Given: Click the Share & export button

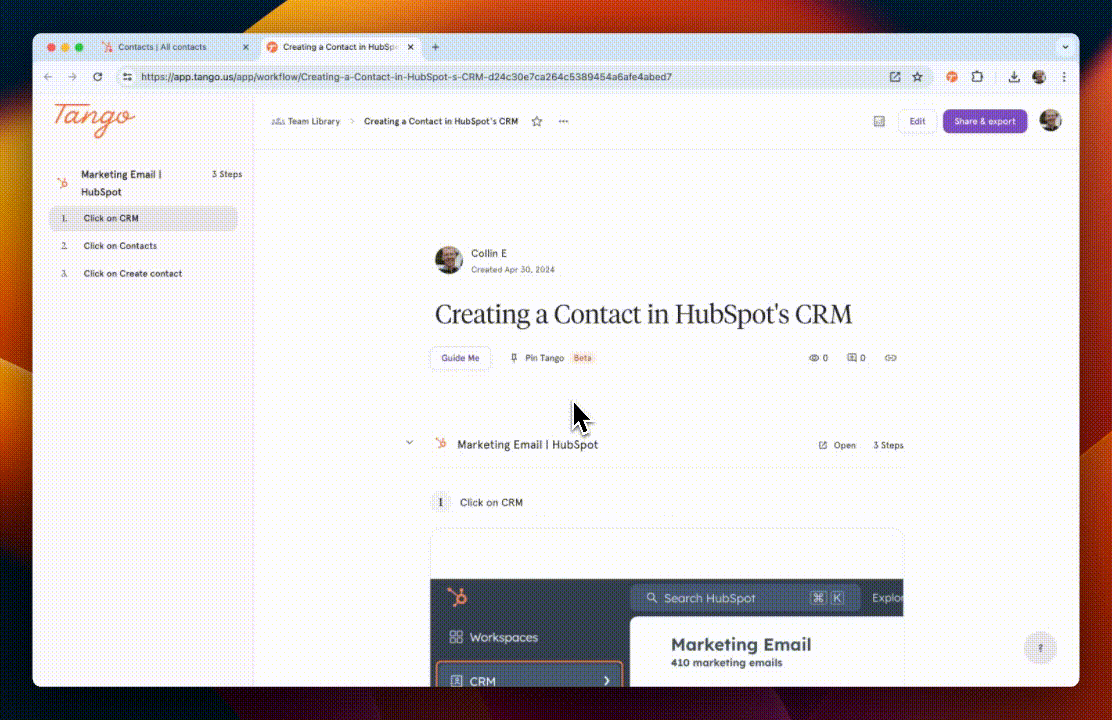Looking at the screenshot, I should coord(984,121).
